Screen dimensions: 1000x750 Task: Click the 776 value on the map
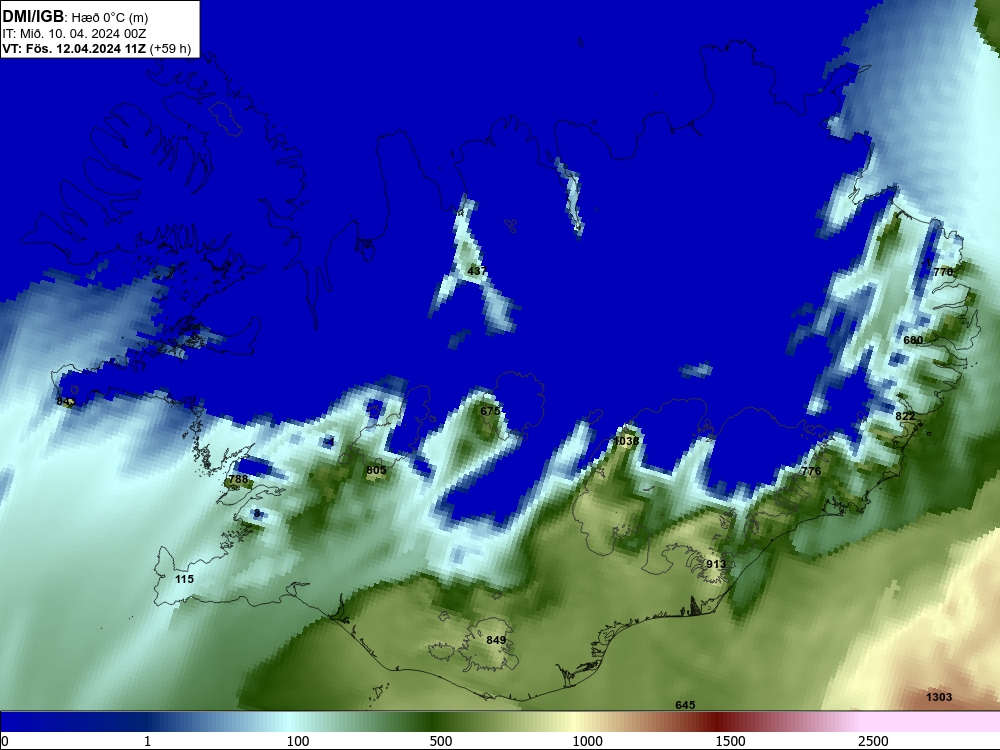[811, 471]
